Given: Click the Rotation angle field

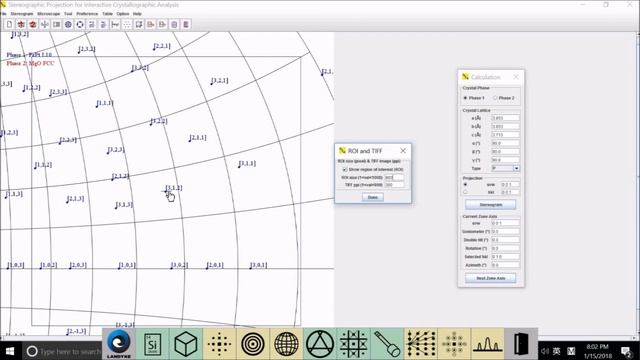Looking at the screenshot, I should click(x=505, y=248).
